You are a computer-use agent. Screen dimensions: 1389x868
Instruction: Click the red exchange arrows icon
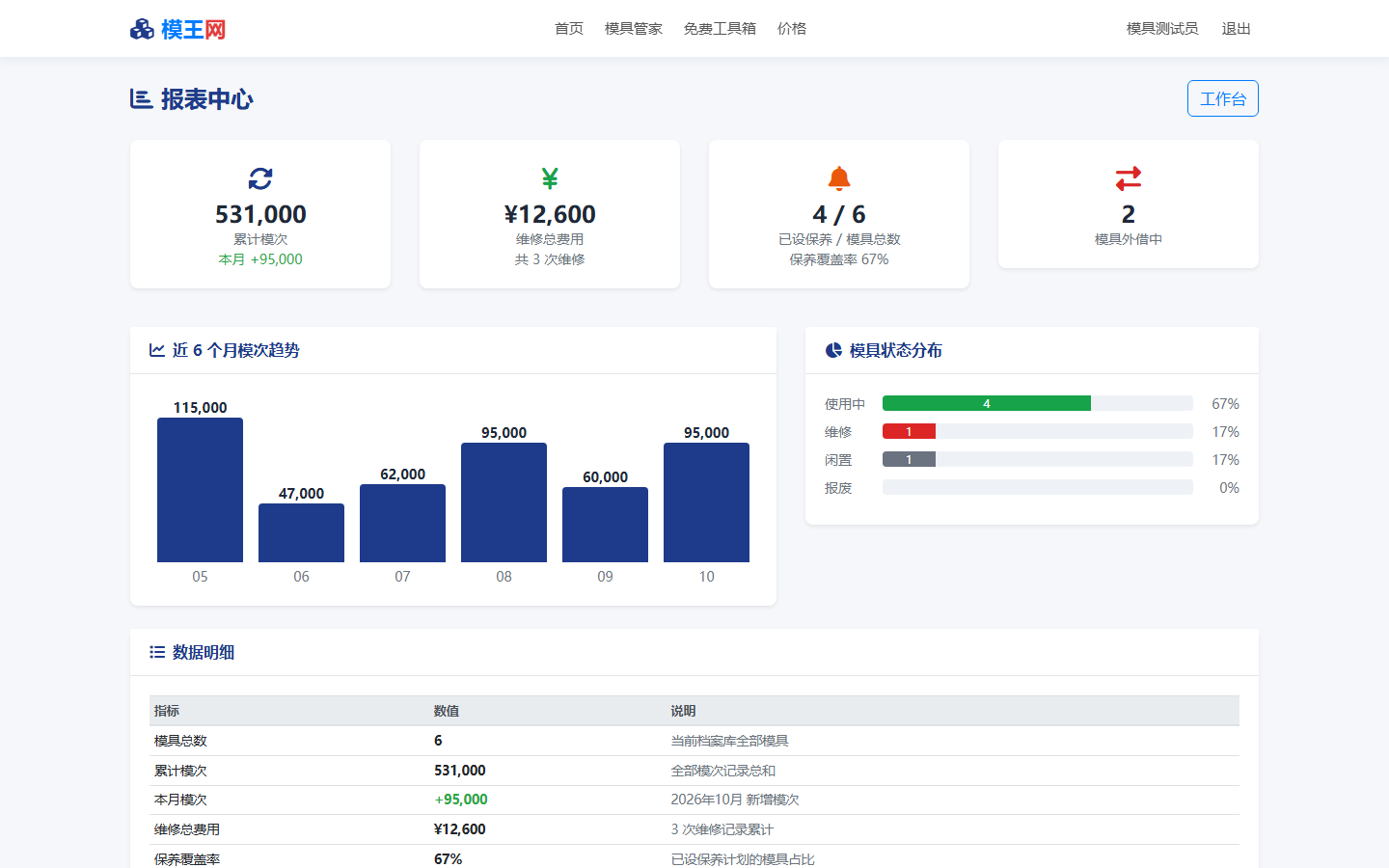[x=1129, y=178]
